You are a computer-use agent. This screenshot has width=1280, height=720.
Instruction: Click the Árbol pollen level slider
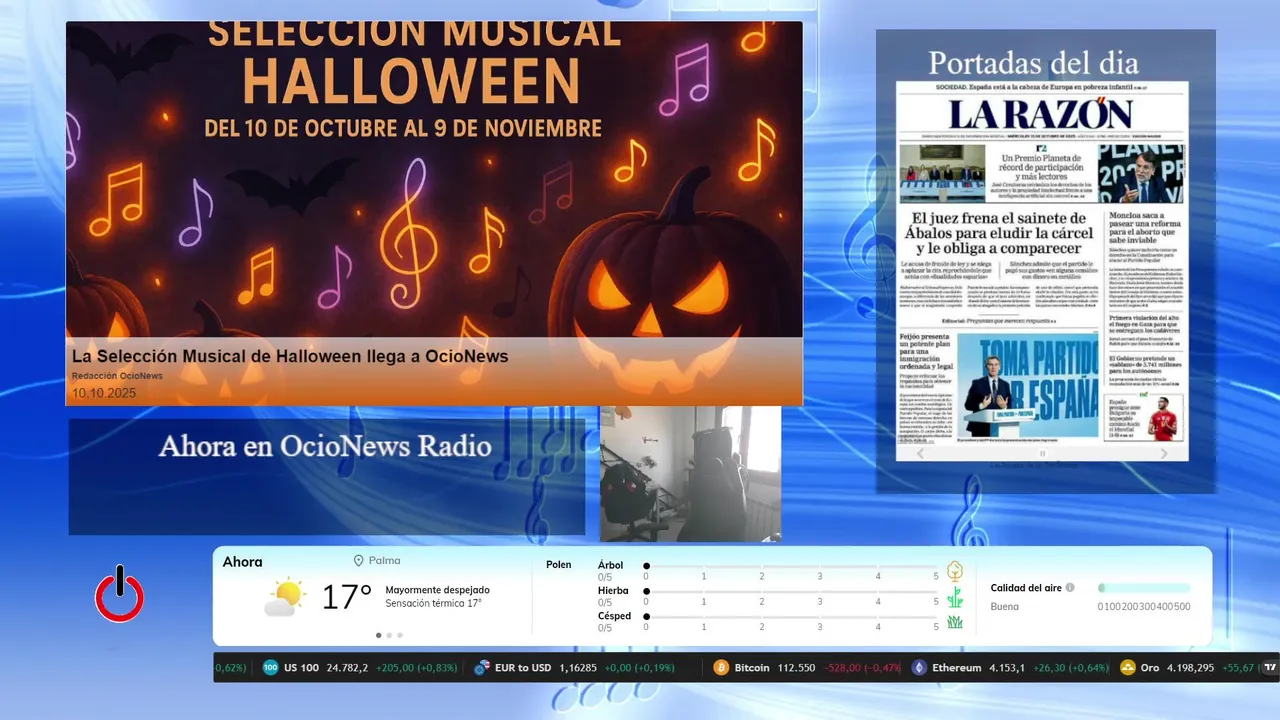click(792, 566)
